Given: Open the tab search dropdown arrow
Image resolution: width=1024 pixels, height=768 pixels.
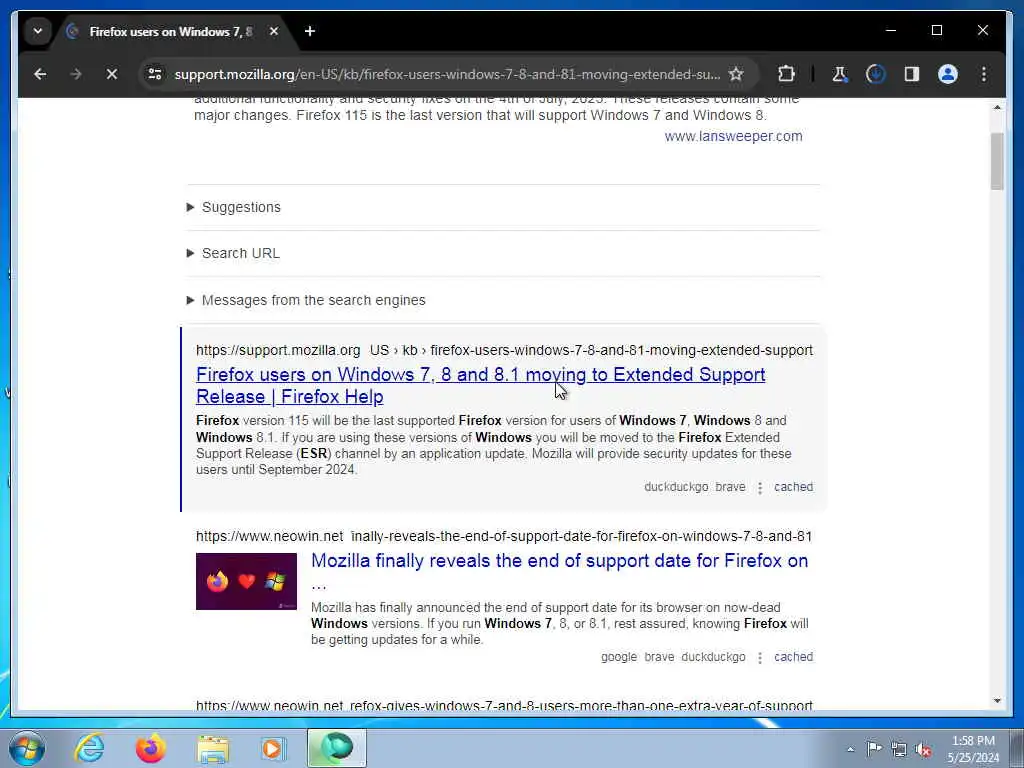Looking at the screenshot, I should (x=37, y=31).
